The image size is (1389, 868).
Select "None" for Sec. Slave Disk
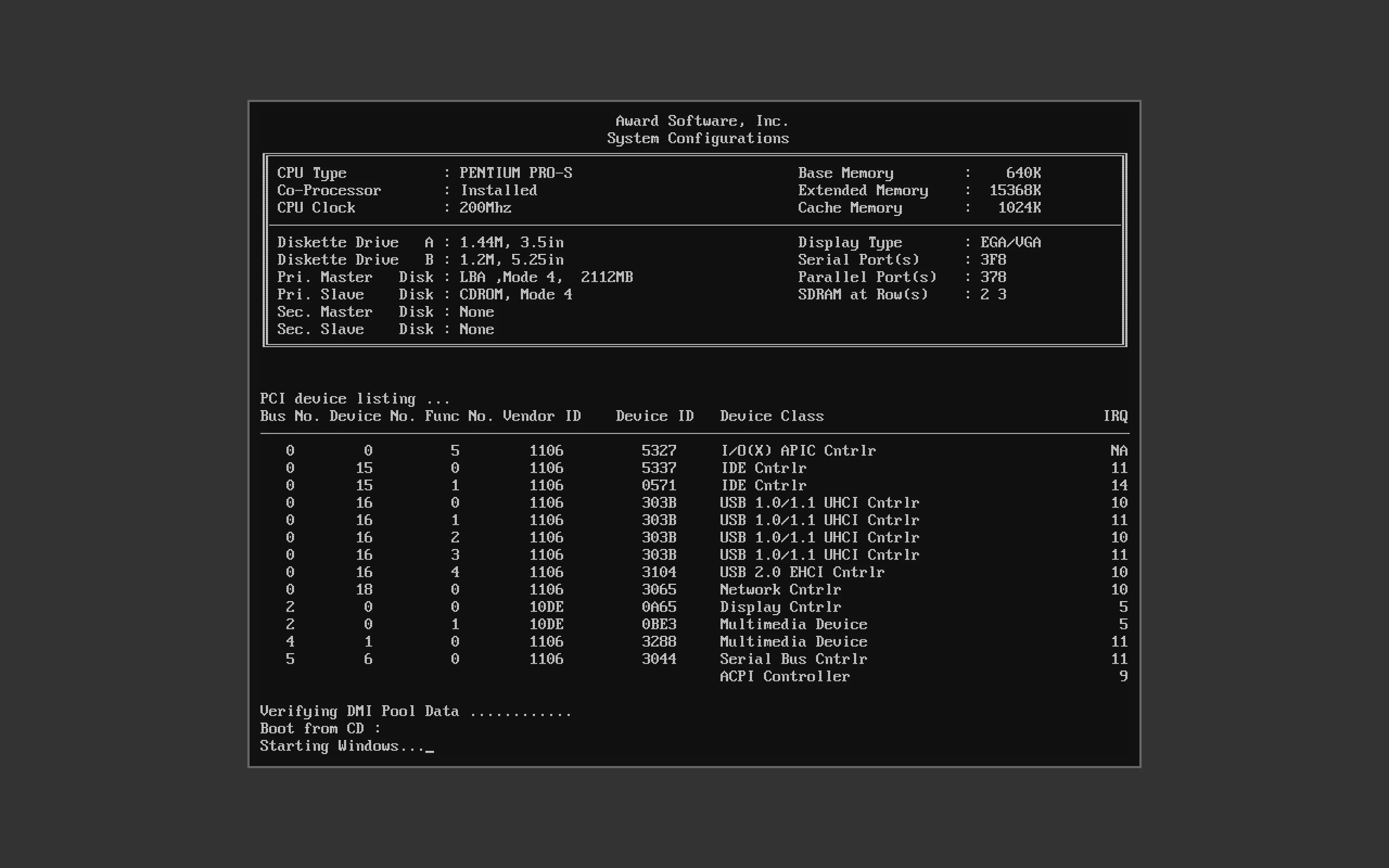click(x=476, y=329)
